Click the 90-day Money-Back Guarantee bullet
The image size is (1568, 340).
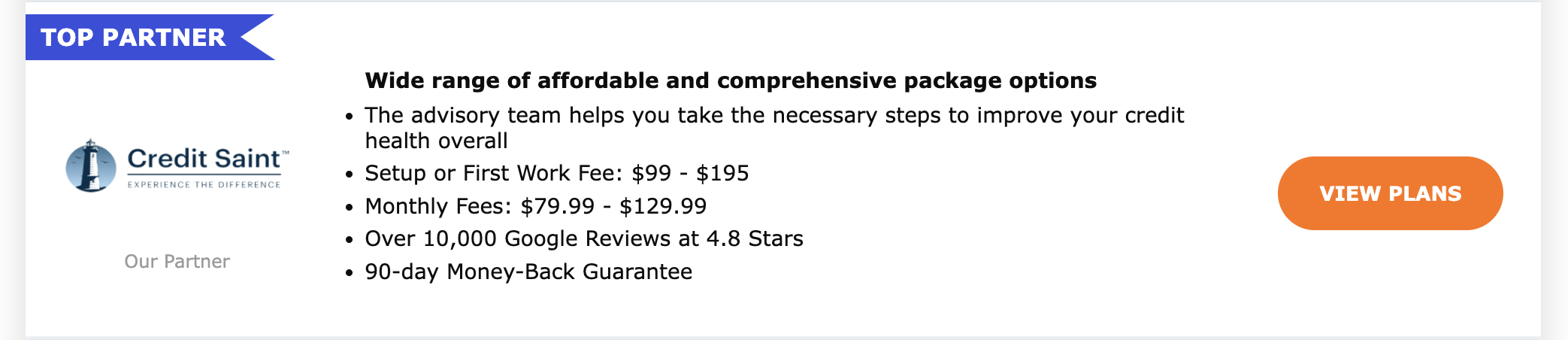click(528, 272)
